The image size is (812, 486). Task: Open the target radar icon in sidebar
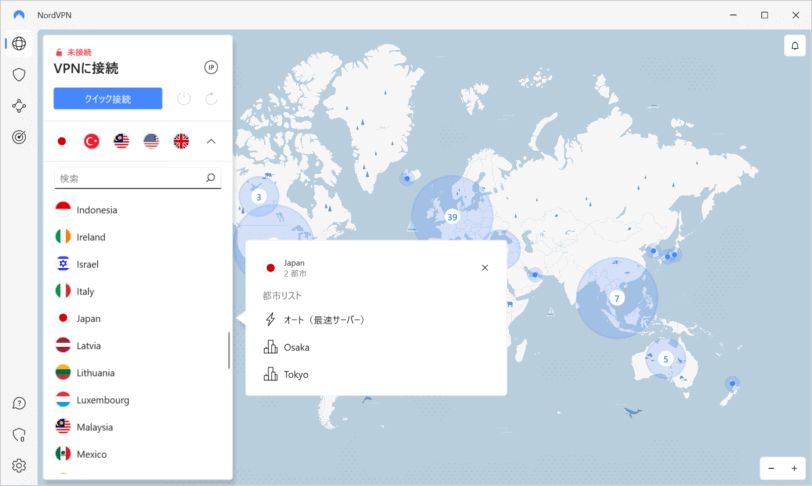tap(19, 137)
